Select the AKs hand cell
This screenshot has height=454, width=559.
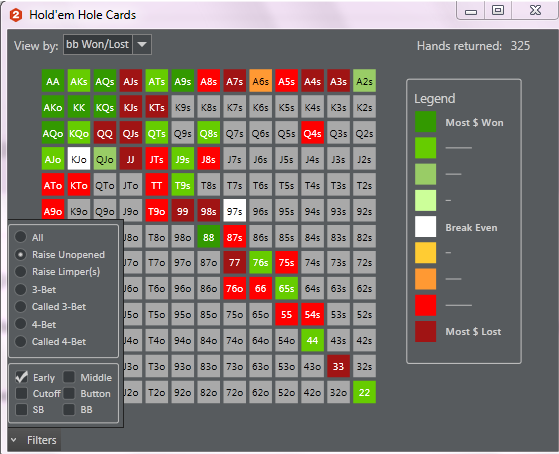(79, 81)
